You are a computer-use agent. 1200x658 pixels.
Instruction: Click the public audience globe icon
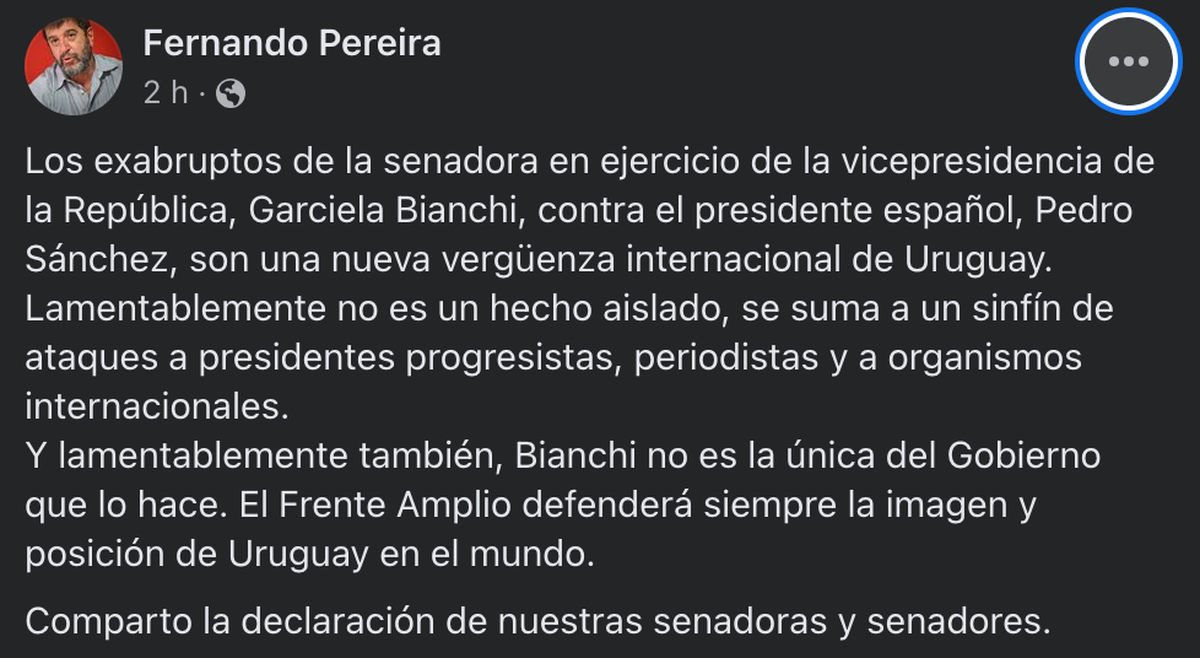click(230, 93)
